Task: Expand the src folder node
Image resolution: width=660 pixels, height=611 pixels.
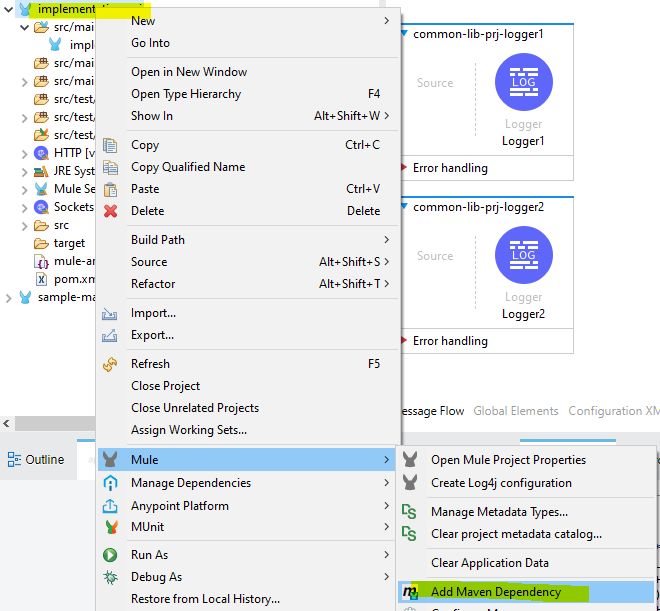Action: tap(24, 226)
